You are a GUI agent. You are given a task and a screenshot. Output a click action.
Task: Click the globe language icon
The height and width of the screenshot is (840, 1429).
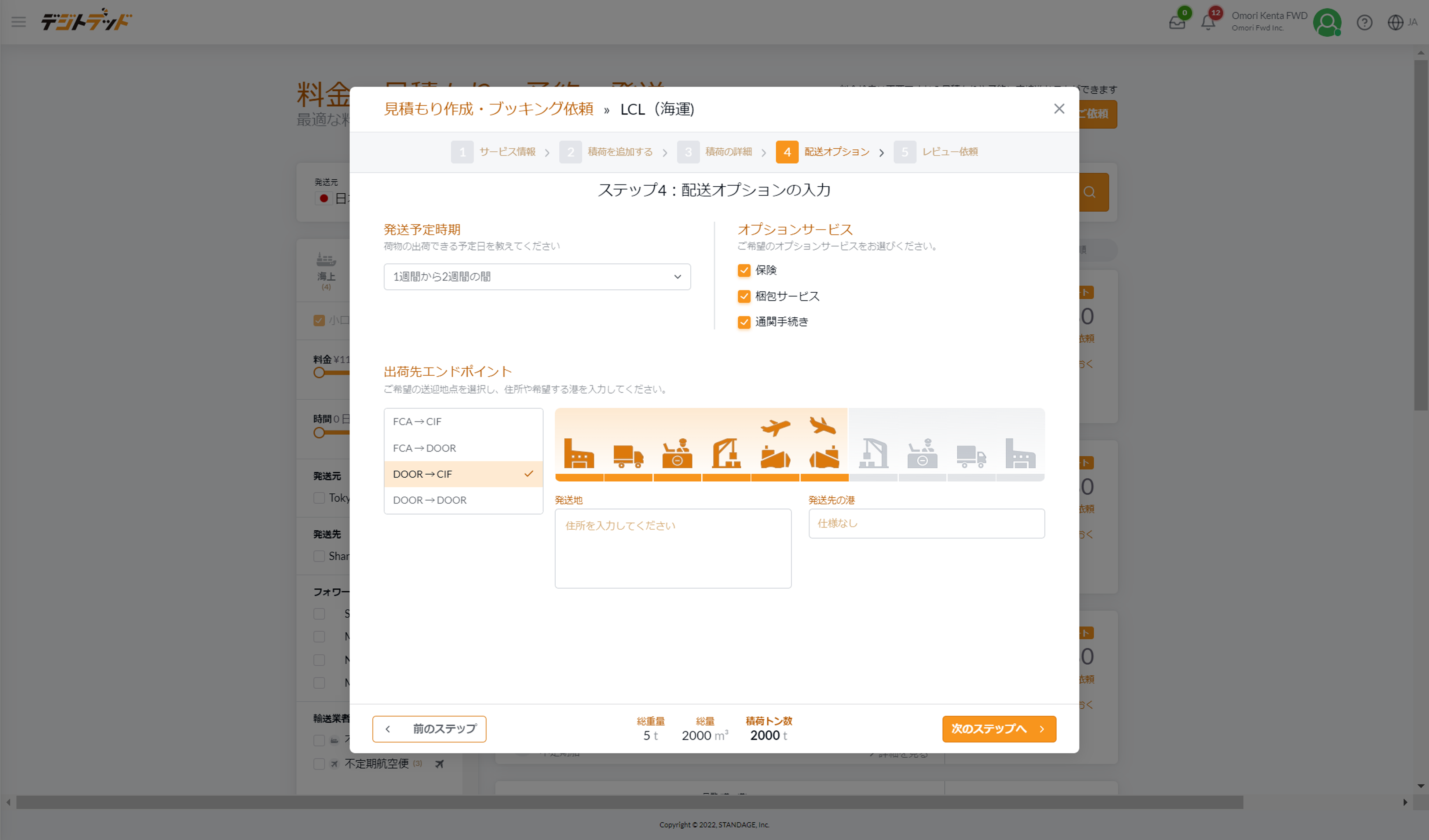point(1395,23)
